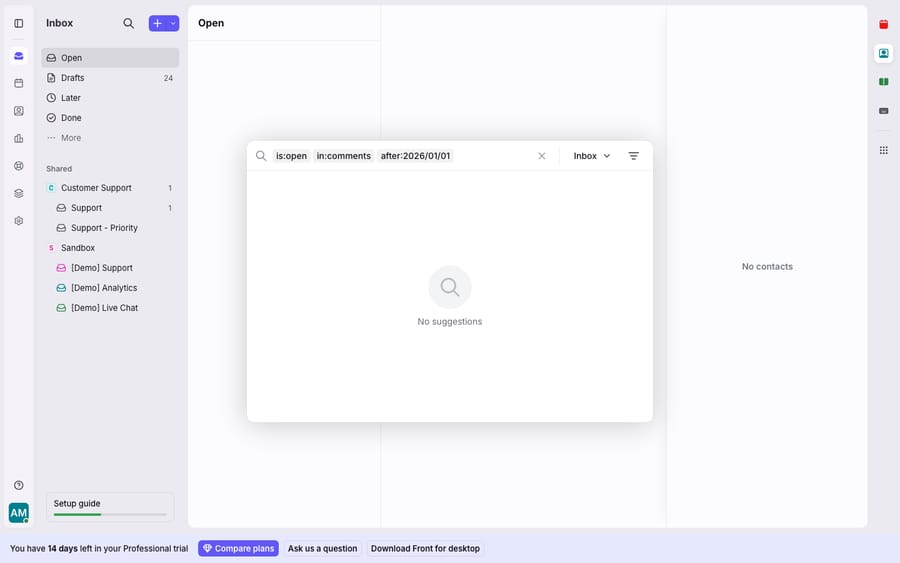Open the green book icon in right rail
This screenshot has height=563, width=900.
tap(884, 82)
